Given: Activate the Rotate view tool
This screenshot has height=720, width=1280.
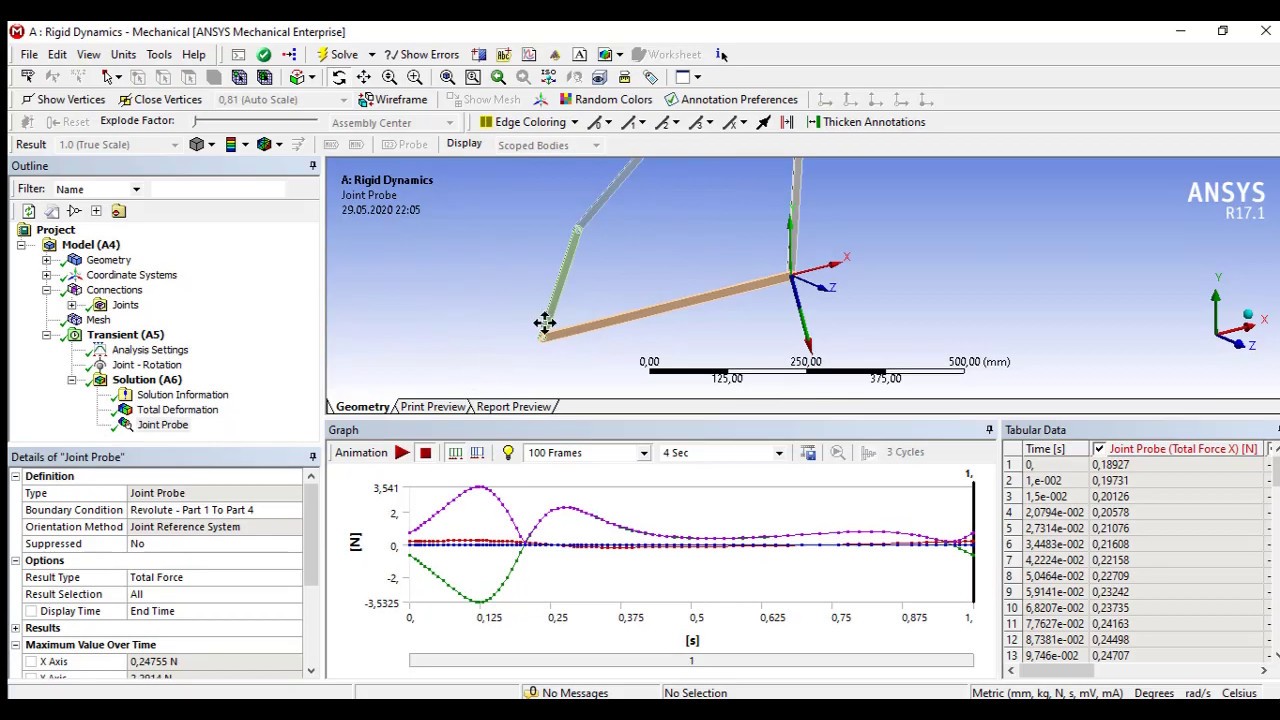Looking at the screenshot, I should (x=339, y=77).
